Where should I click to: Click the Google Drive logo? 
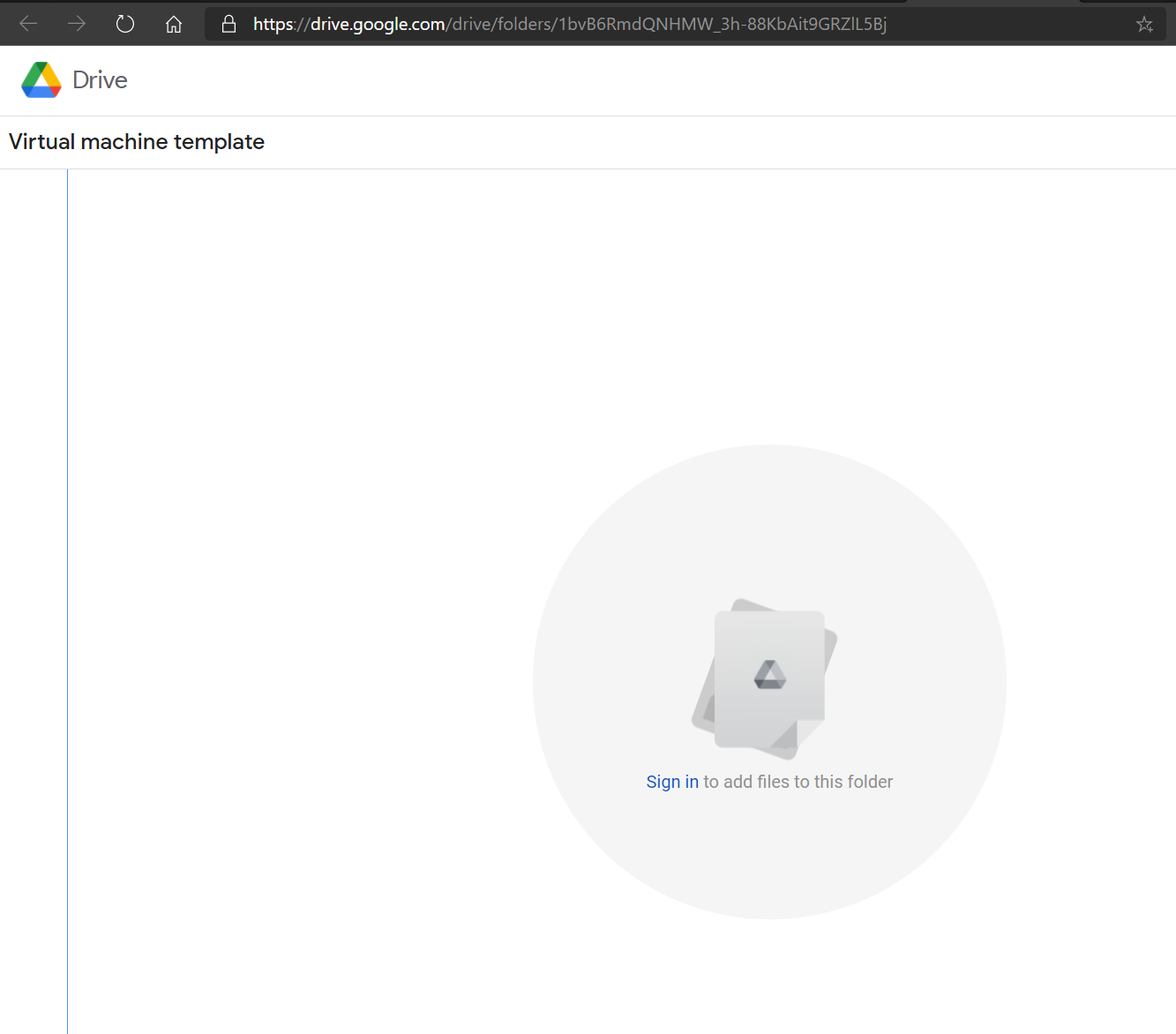[x=41, y=80]
